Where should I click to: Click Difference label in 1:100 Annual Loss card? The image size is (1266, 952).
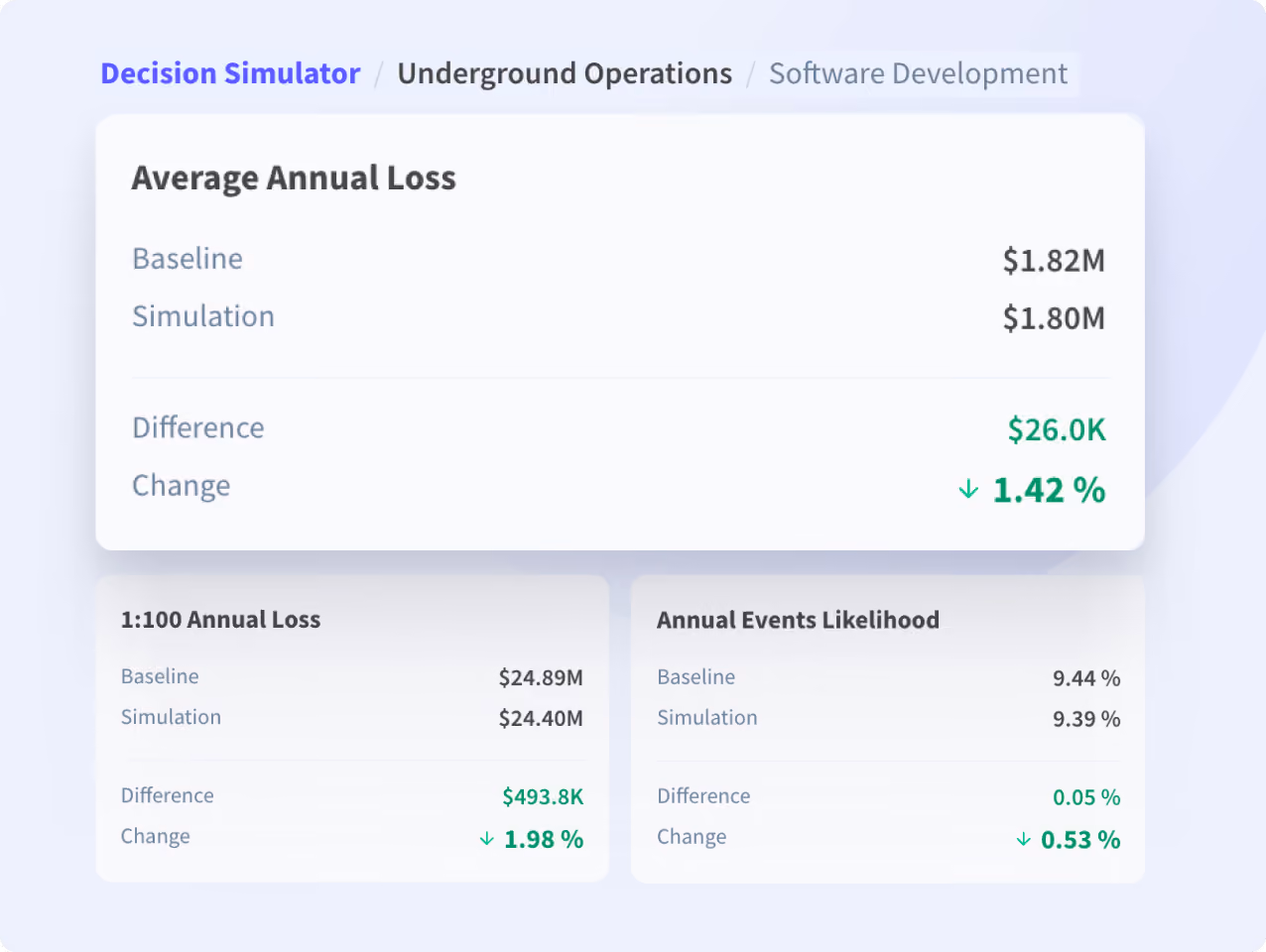click(x=168, y=795)
